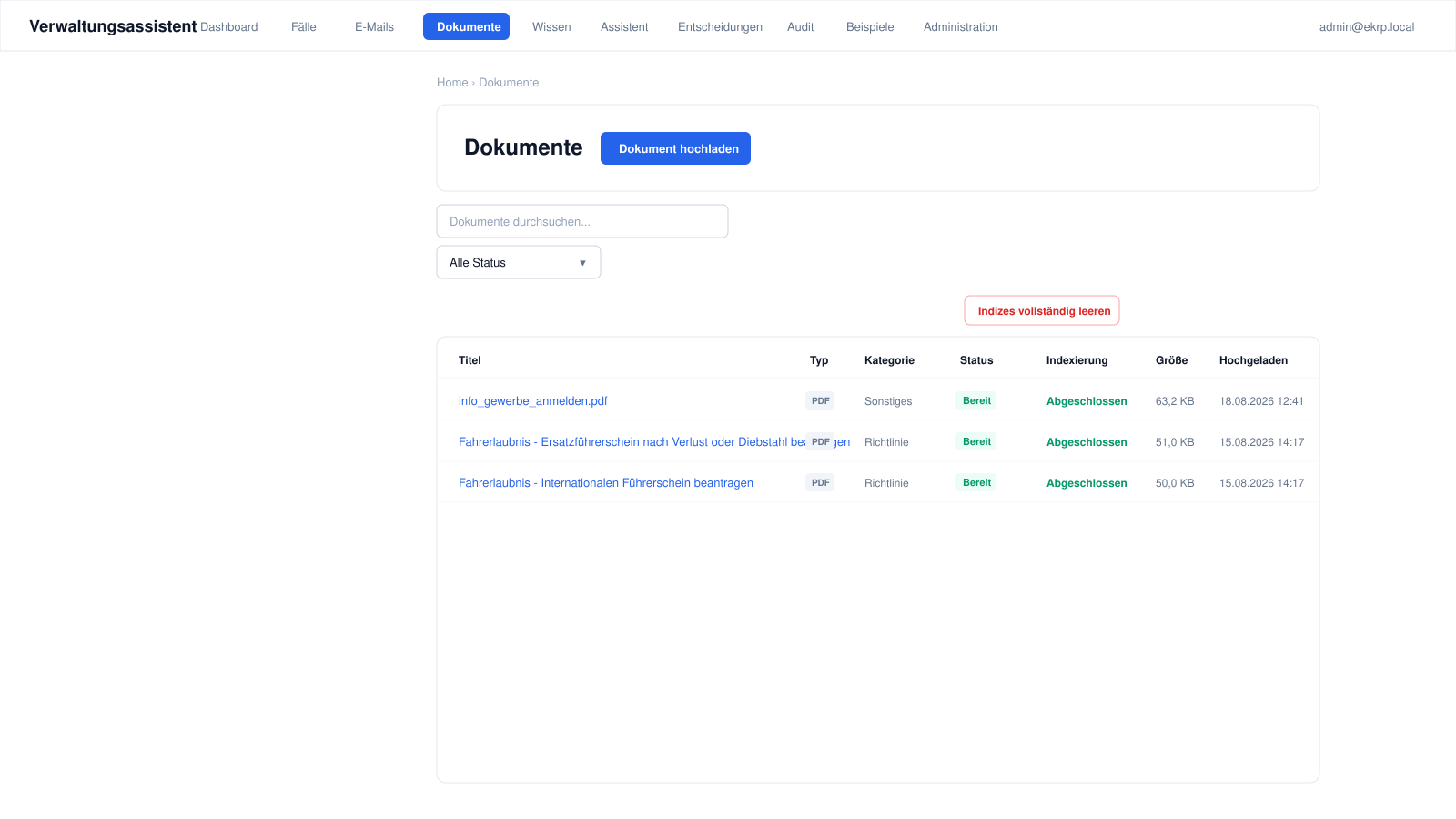Expand the Alle Status dropdown
This screenshot has height=819, width=1456.
click(519, 262)
